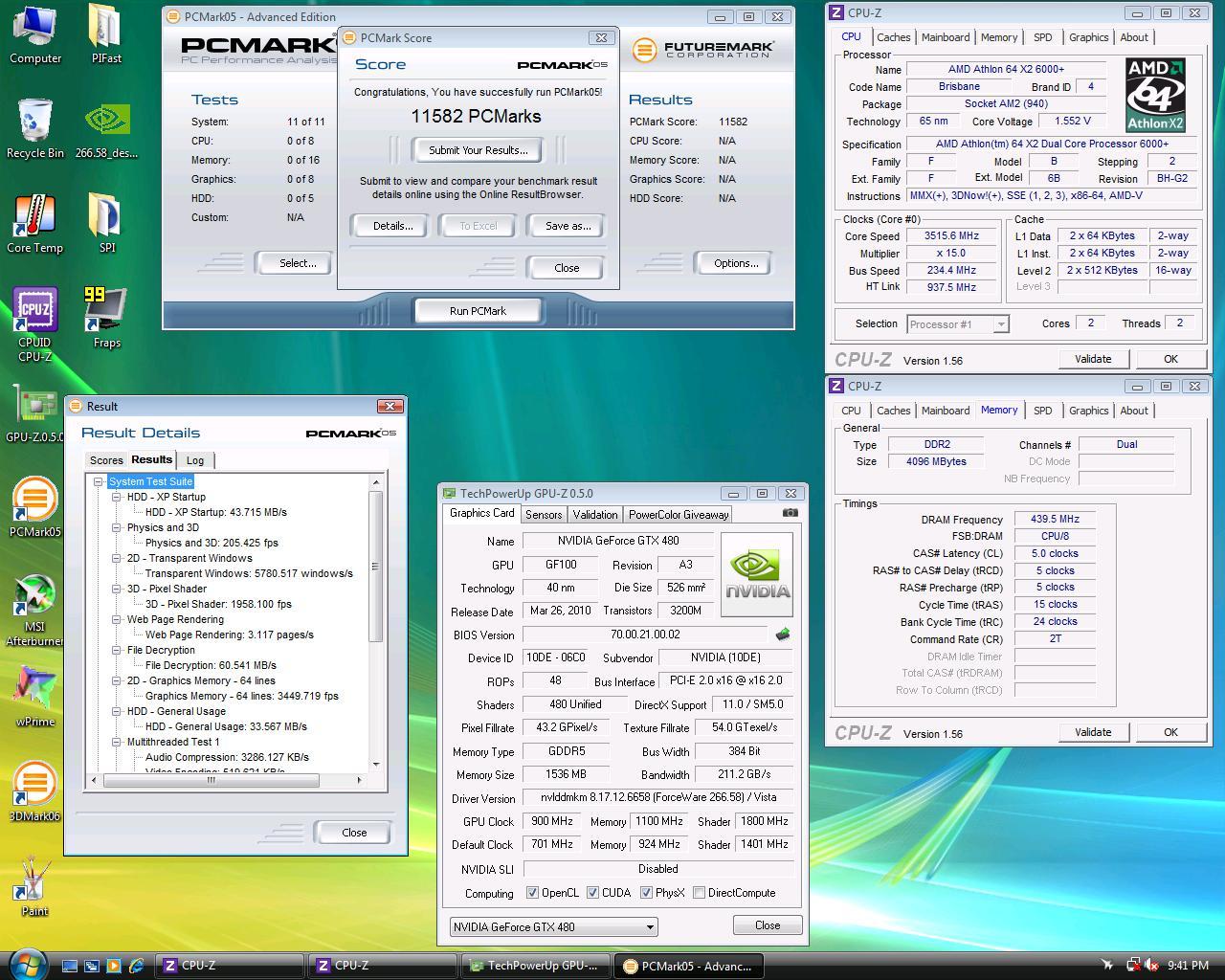Collapse the HDD - XP Startup node

pyautogui.click(x=116, y=497)
